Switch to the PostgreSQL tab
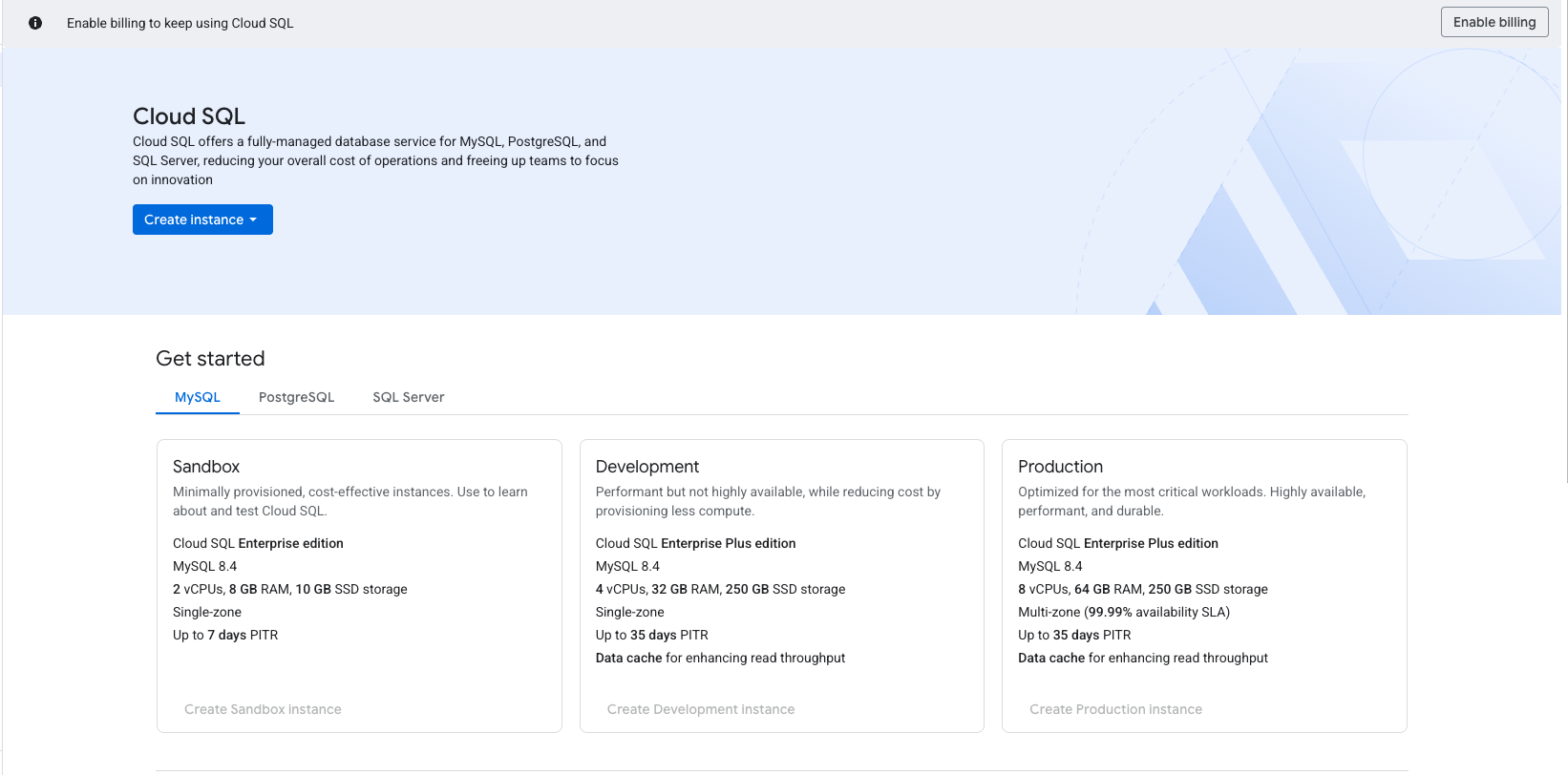Image resolution: width=1568 pixels, height=775 pixels. pos(296,397)
